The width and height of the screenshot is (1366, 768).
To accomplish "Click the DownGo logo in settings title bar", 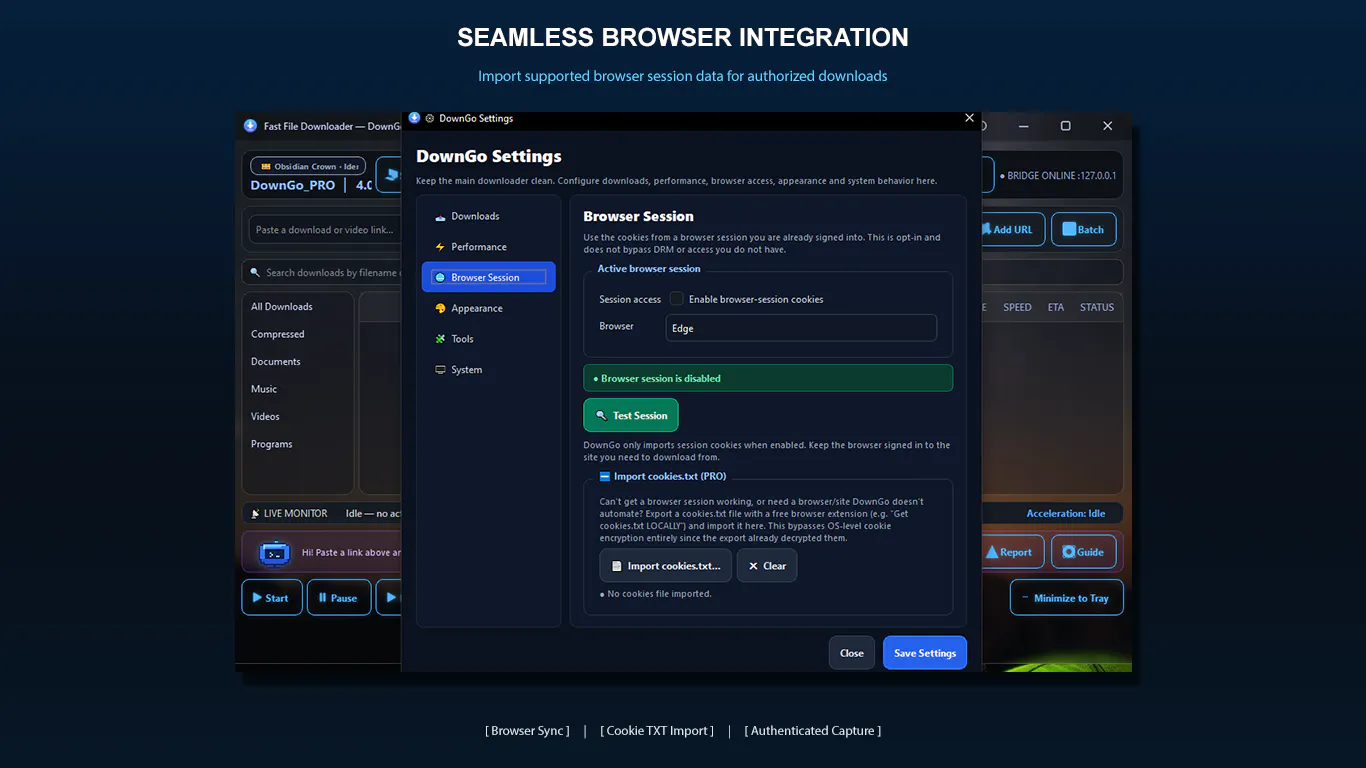I will point(414,118).
